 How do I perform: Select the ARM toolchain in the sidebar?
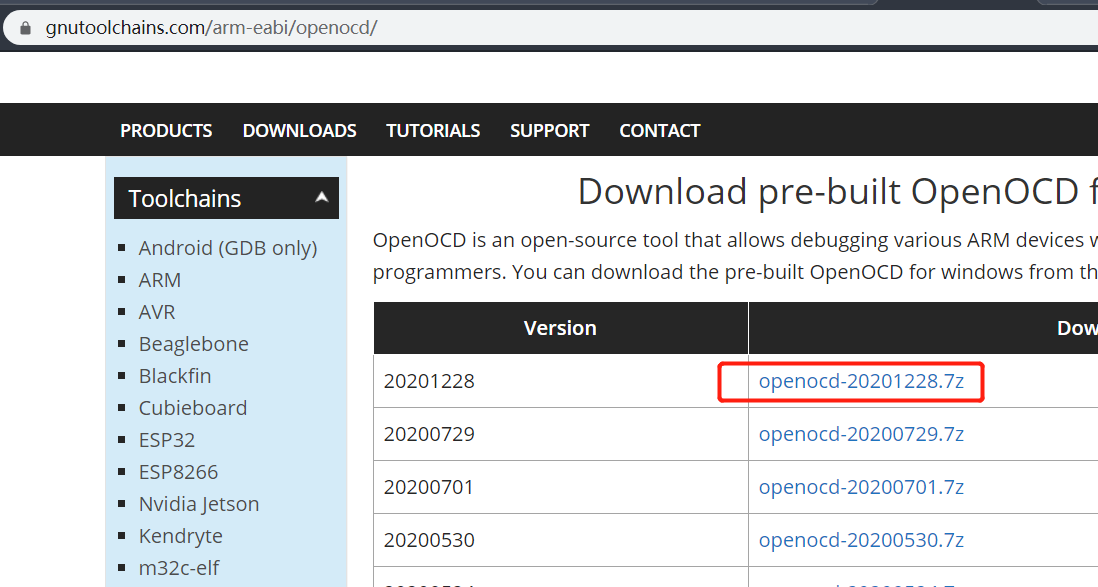[x=160, y=280]
